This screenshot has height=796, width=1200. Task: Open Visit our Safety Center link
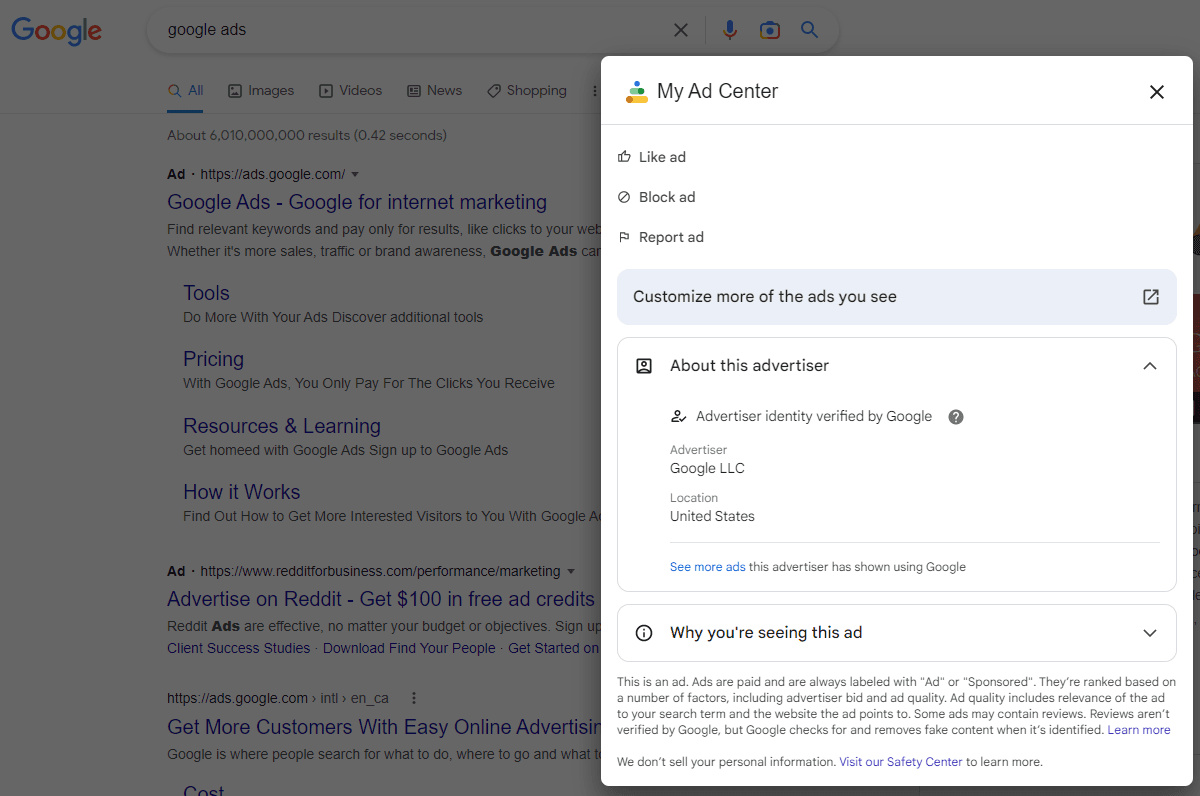[901, 762]
